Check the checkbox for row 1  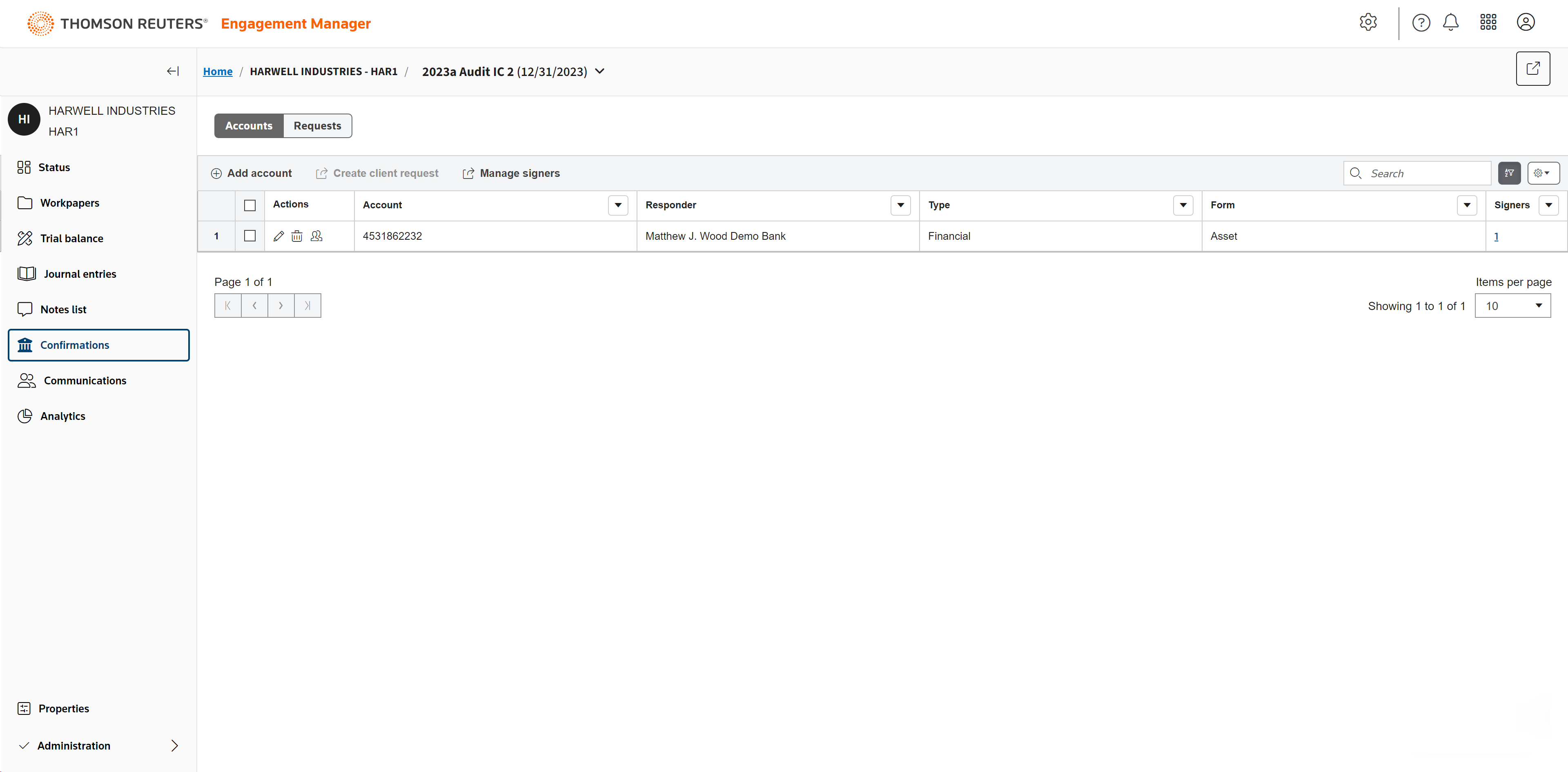[x=249, y=236]
